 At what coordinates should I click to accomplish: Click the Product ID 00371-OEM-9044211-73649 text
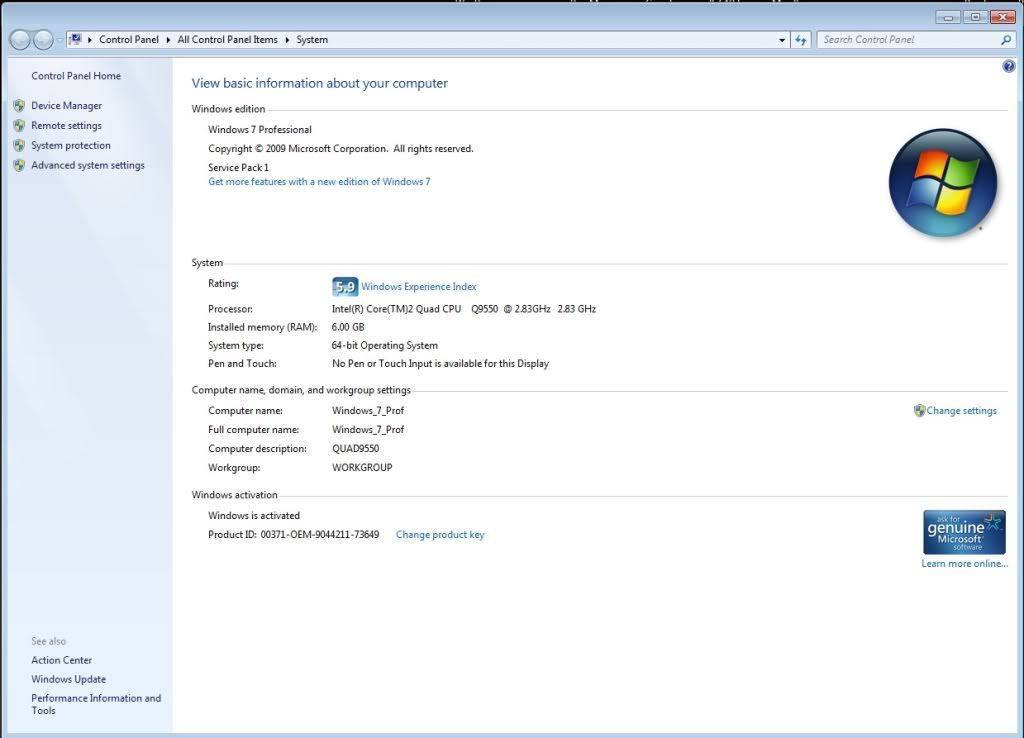(x=294, y=534)
